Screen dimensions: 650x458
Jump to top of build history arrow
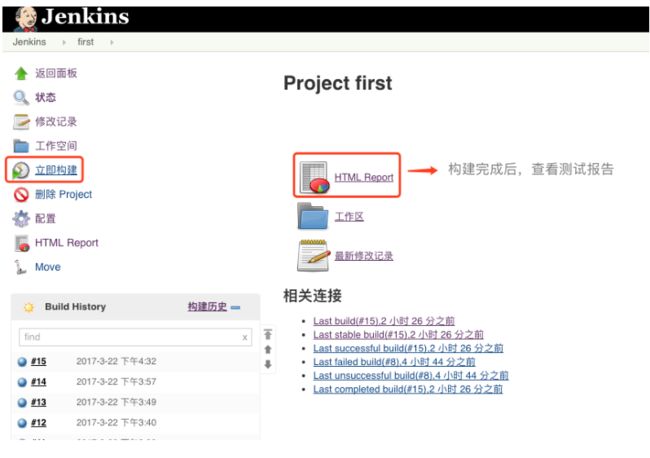click(268, 334)
